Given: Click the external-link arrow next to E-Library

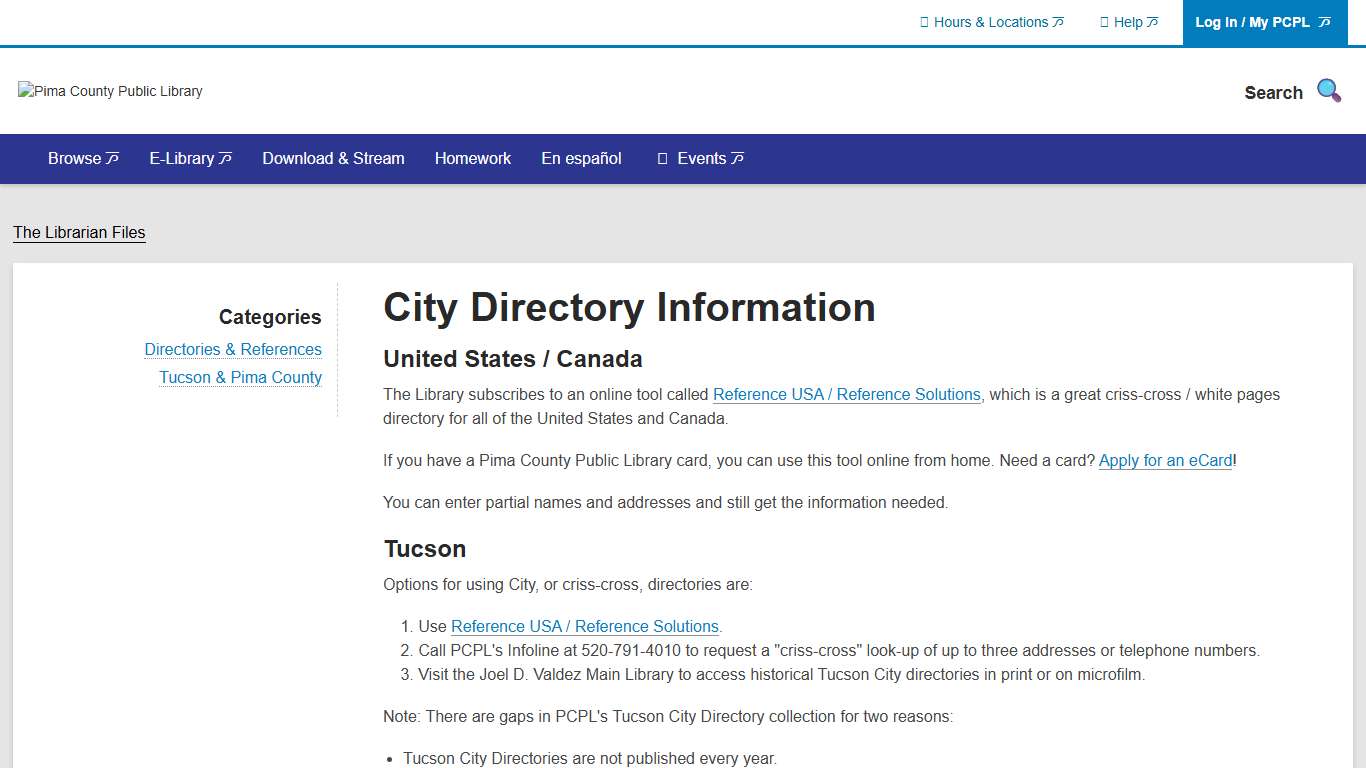Looking at the screenshot, I should coord(225,158).
